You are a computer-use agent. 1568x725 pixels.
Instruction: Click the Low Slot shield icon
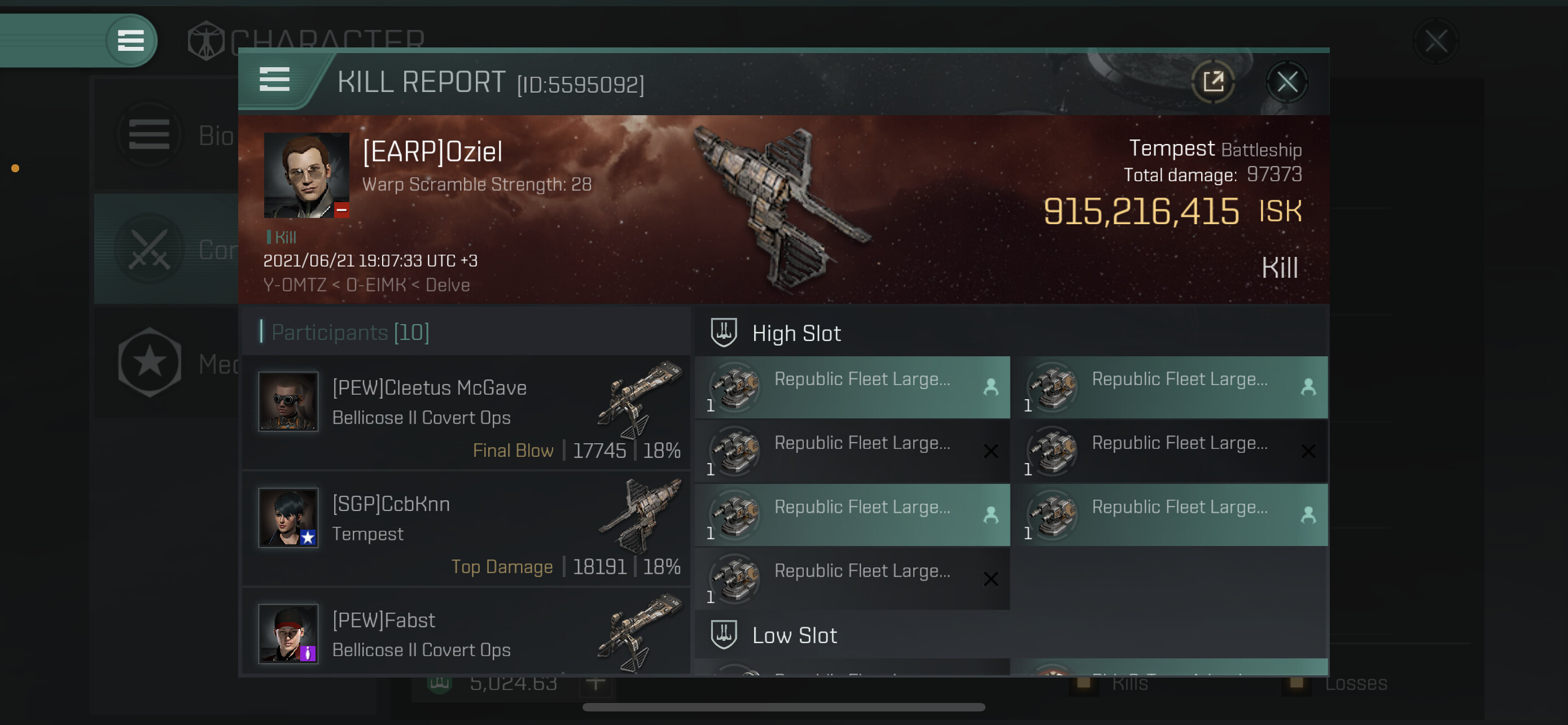tap(724, 634)
